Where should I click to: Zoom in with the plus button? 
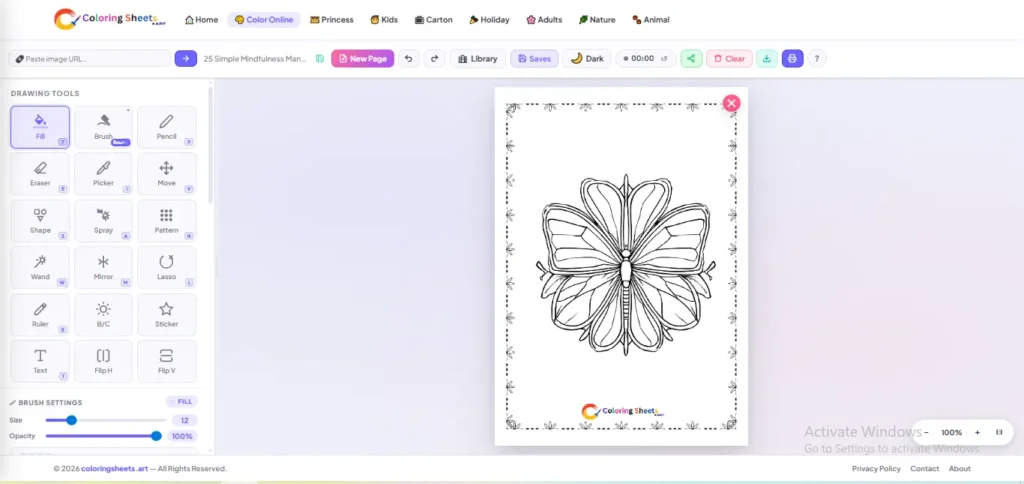pos(978,432)
